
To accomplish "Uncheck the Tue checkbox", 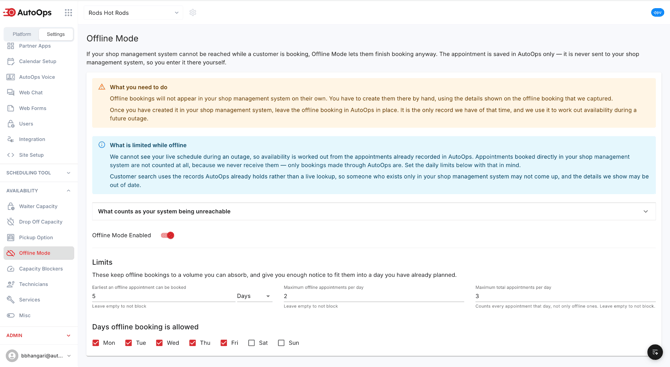I will pos(128,343).
